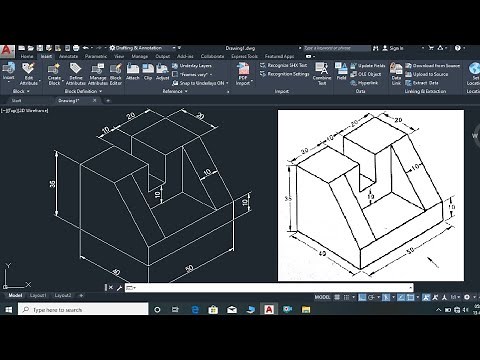Screen dimensions: 480x360
Task: Click the Attach reference icon
Action: pos(133,68)
